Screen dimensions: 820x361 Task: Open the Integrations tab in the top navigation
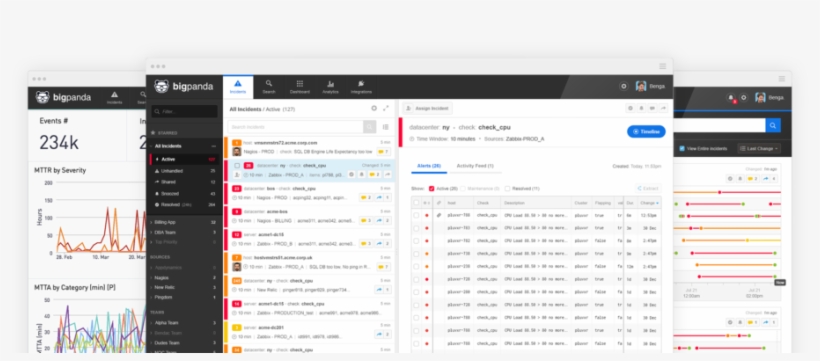(x=361, y=87)
